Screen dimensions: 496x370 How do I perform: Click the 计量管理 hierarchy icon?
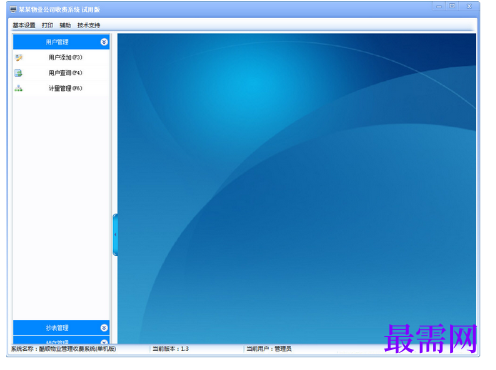coord(19,88)
